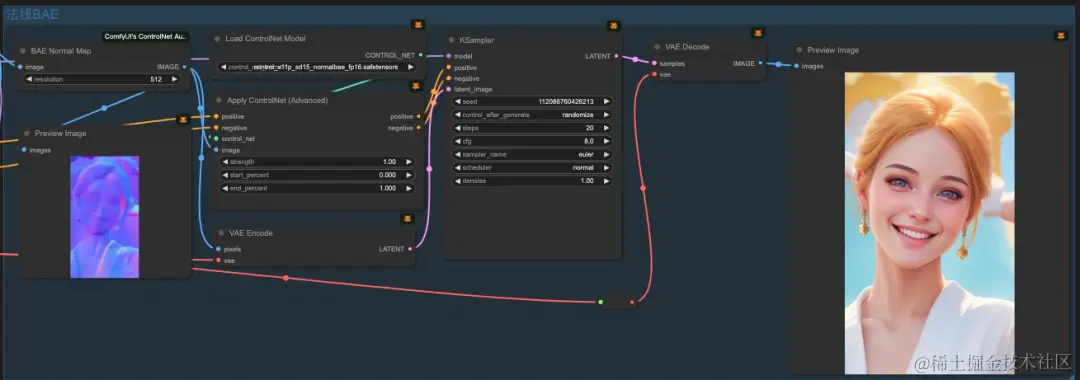Image resolution: width=1080 pixels, height=380 pixels.
Task: Click fox badge on left Preview Image node
Action: (x=183, y=119)
